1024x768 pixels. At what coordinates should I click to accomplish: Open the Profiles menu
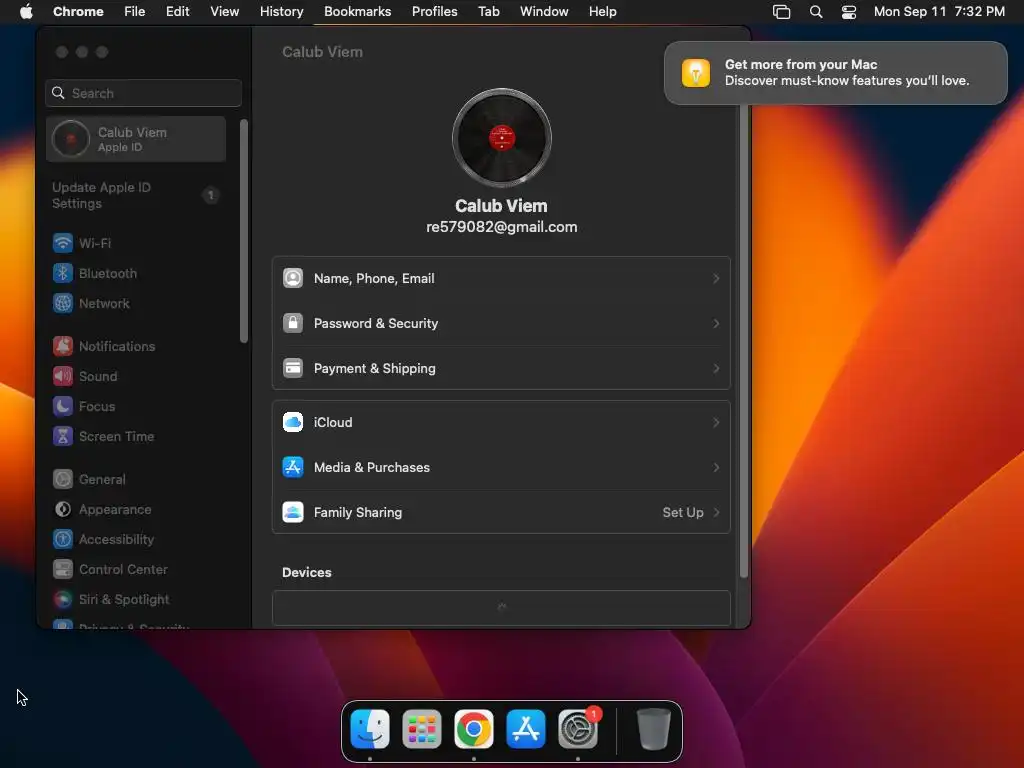coord(434,12)
